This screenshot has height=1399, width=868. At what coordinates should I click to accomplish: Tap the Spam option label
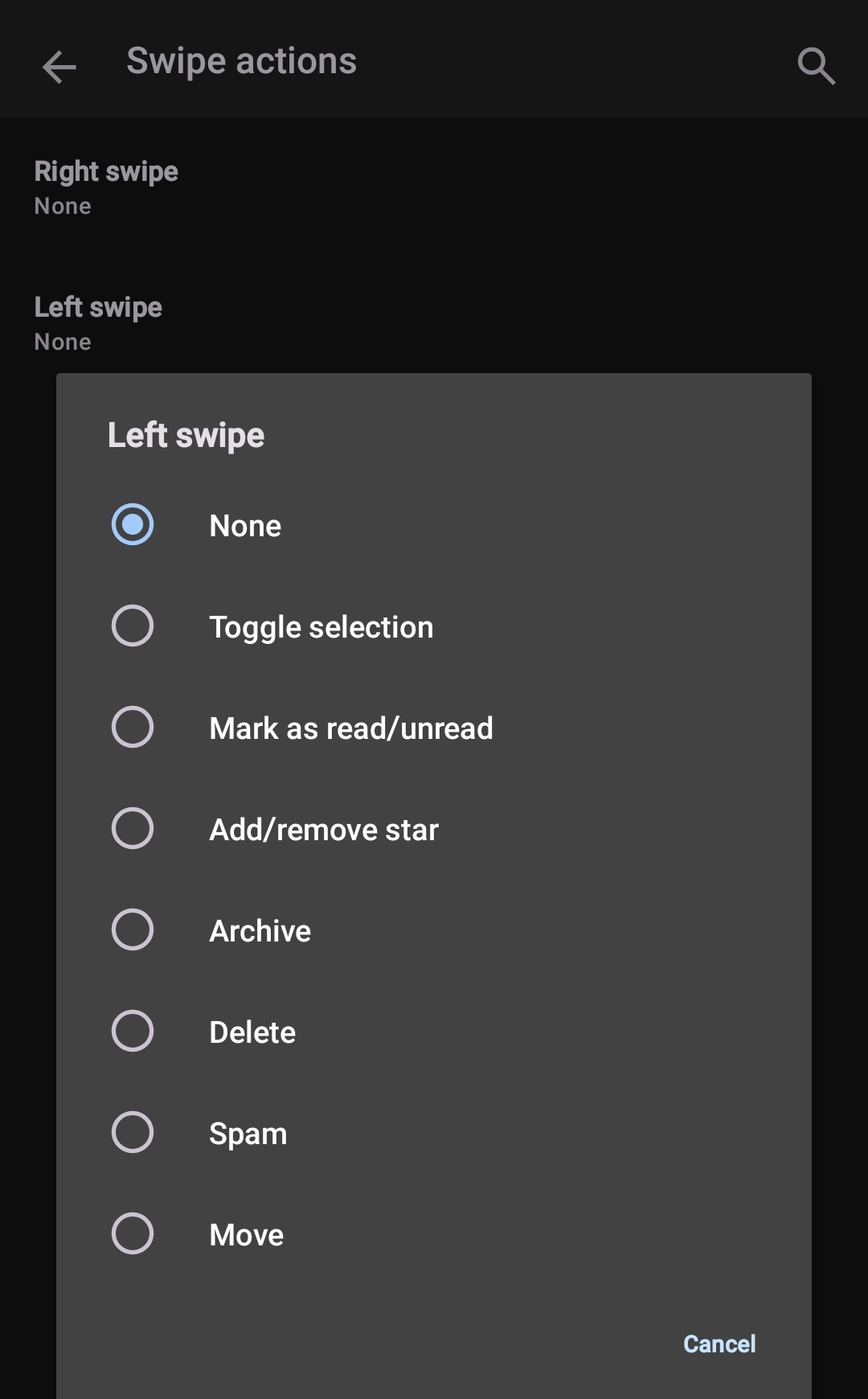(248, 1134)
